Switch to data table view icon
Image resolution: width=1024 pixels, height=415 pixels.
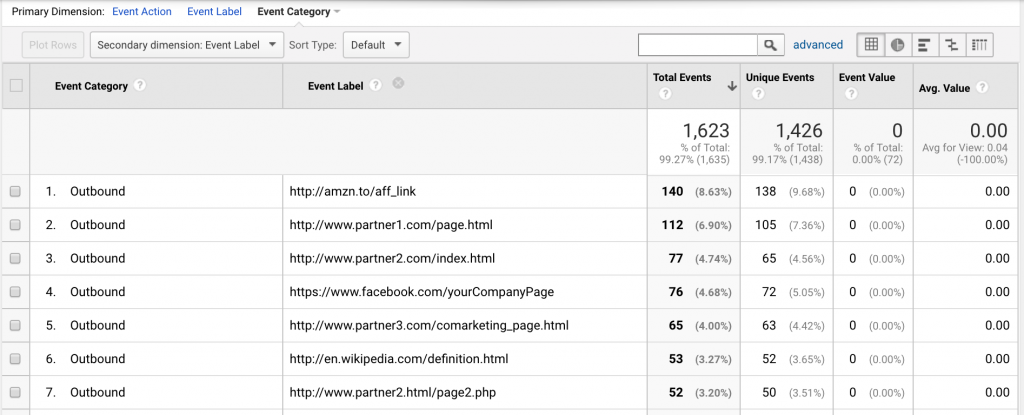(871, 45)
